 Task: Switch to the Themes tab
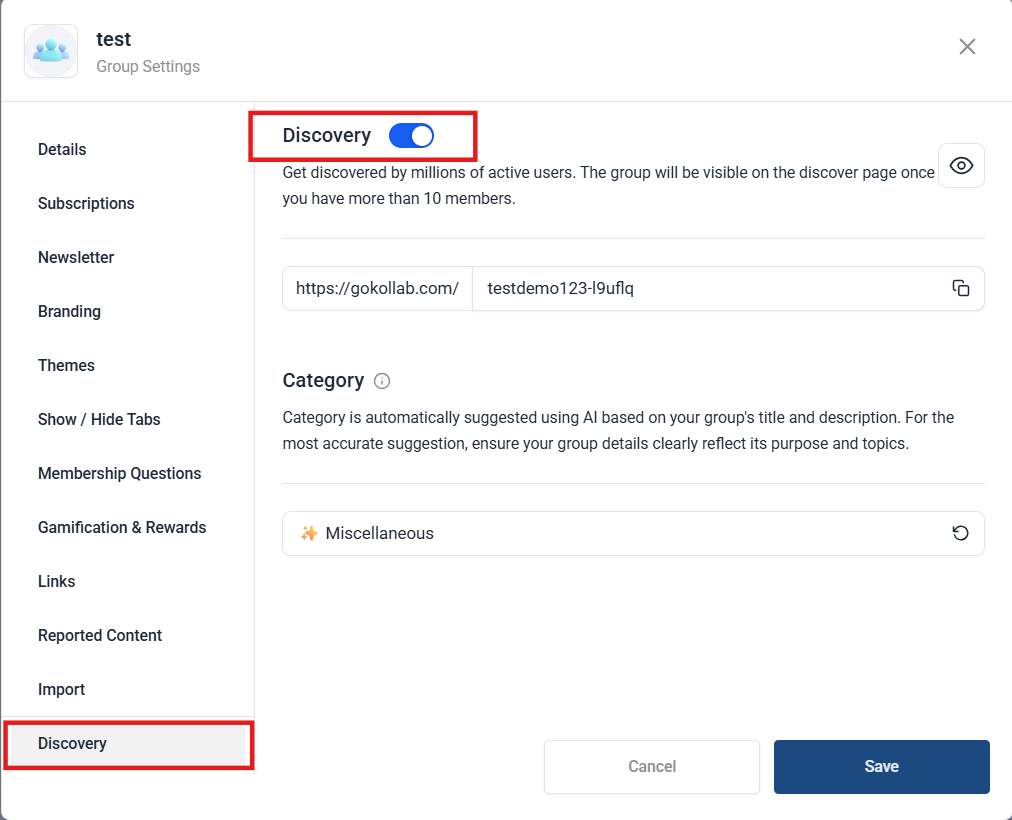click(66, 365)
